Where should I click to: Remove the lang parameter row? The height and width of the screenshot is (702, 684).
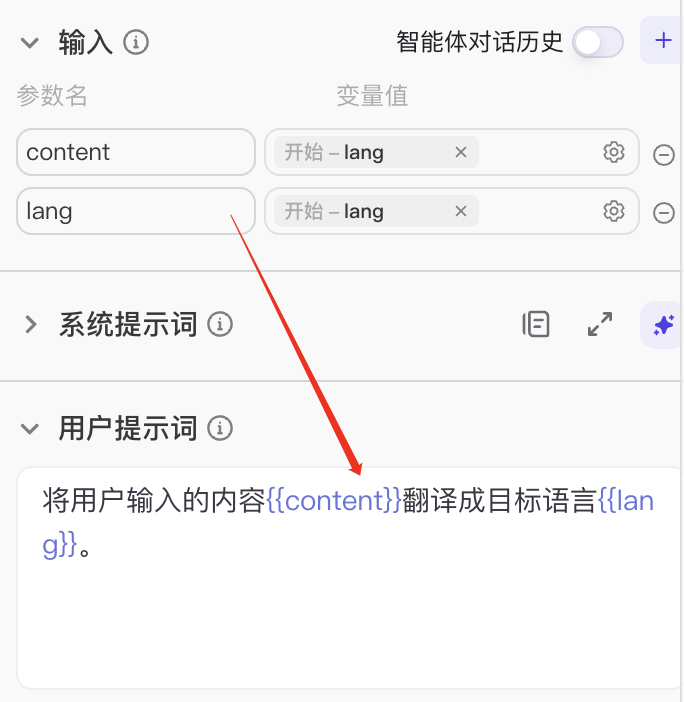coord(663,213)
